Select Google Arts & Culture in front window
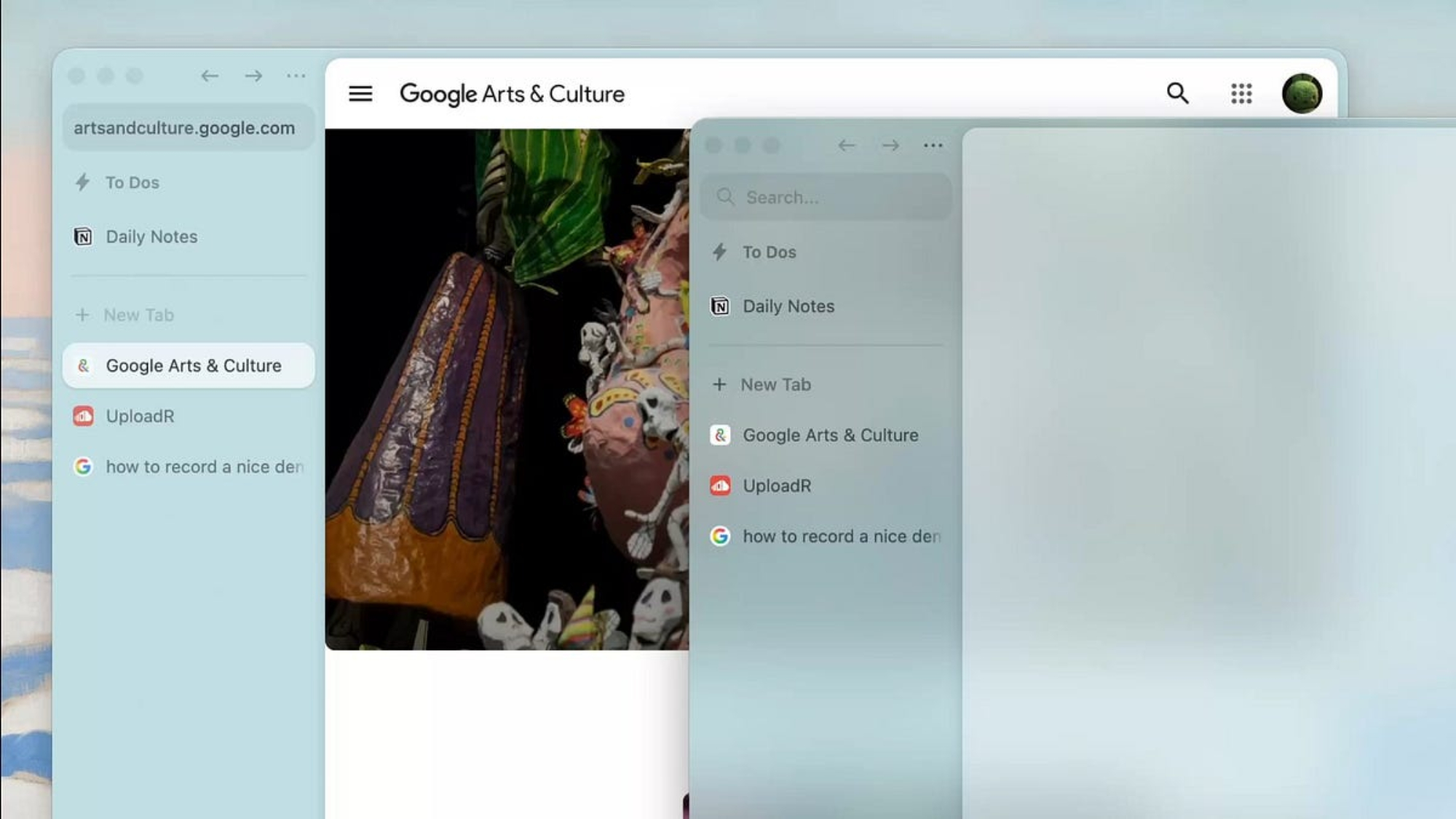1456x819 pixels. click(x=830, y=435)
